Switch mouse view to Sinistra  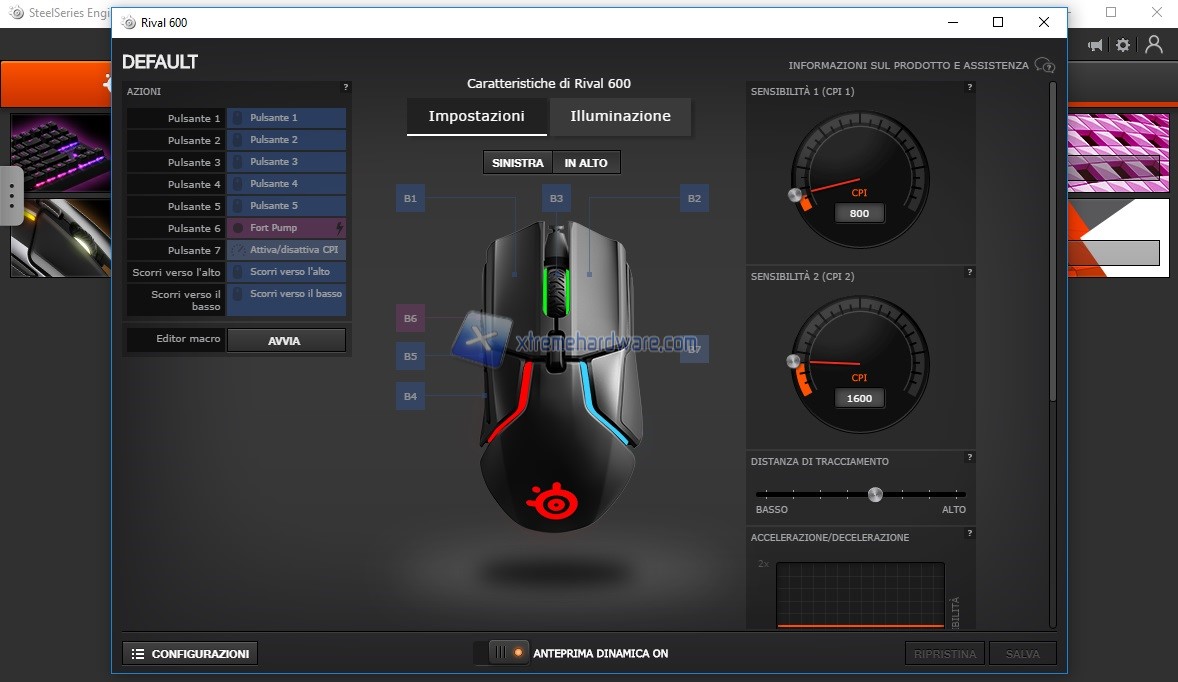517,163
